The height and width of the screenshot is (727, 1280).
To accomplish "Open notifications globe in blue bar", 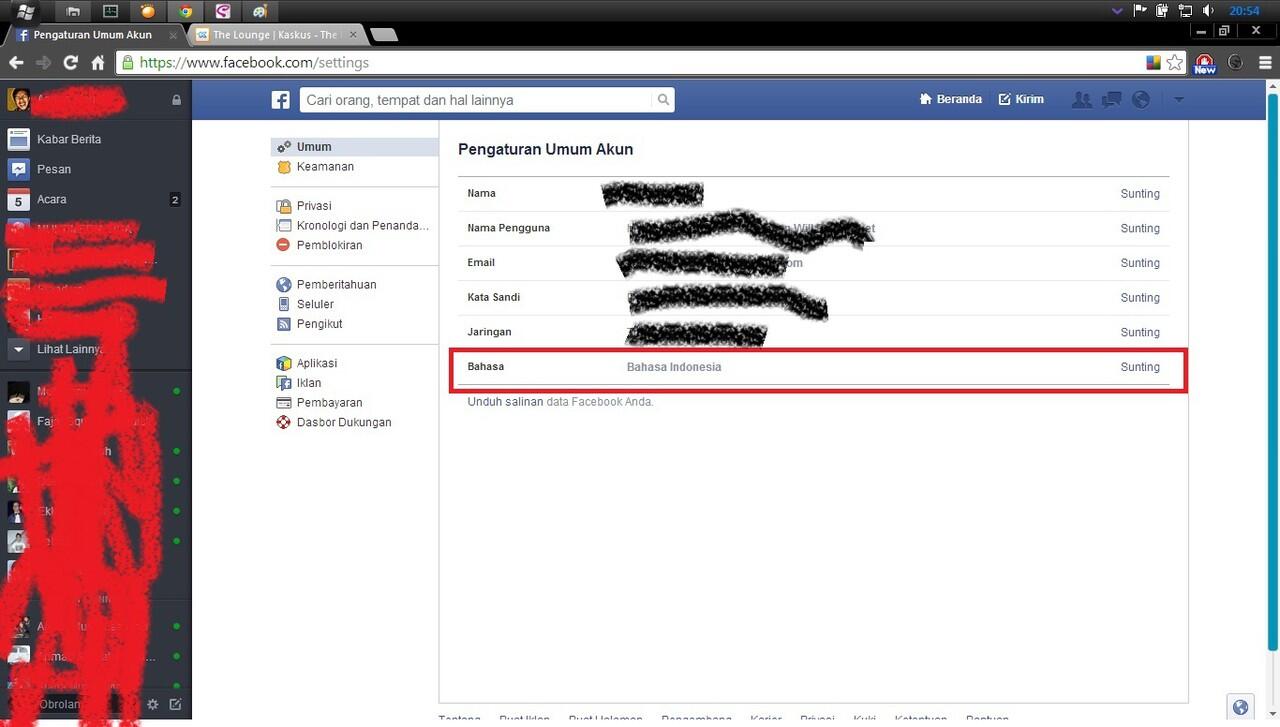I will tap(1141, 100).
